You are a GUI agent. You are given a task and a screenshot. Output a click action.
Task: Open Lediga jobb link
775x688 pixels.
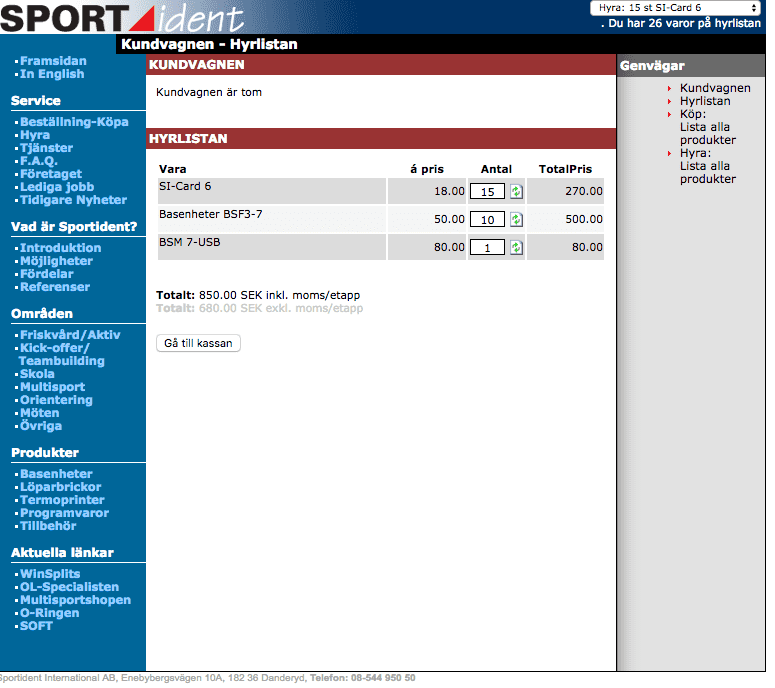click(57, 187)
